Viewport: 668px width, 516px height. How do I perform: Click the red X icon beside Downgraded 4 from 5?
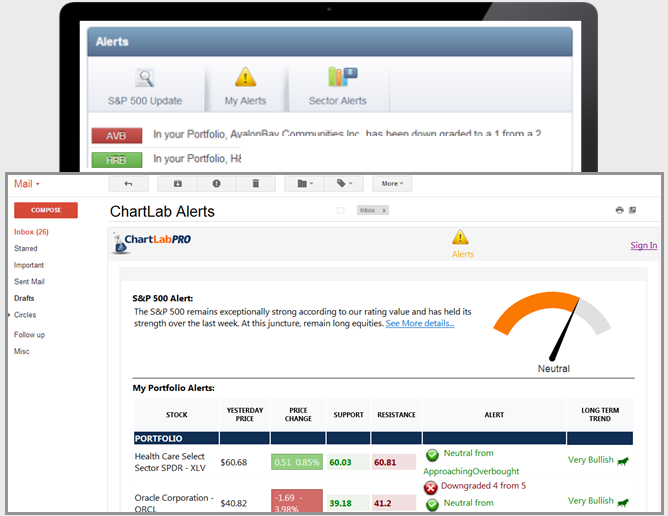[x=431, y=487]
